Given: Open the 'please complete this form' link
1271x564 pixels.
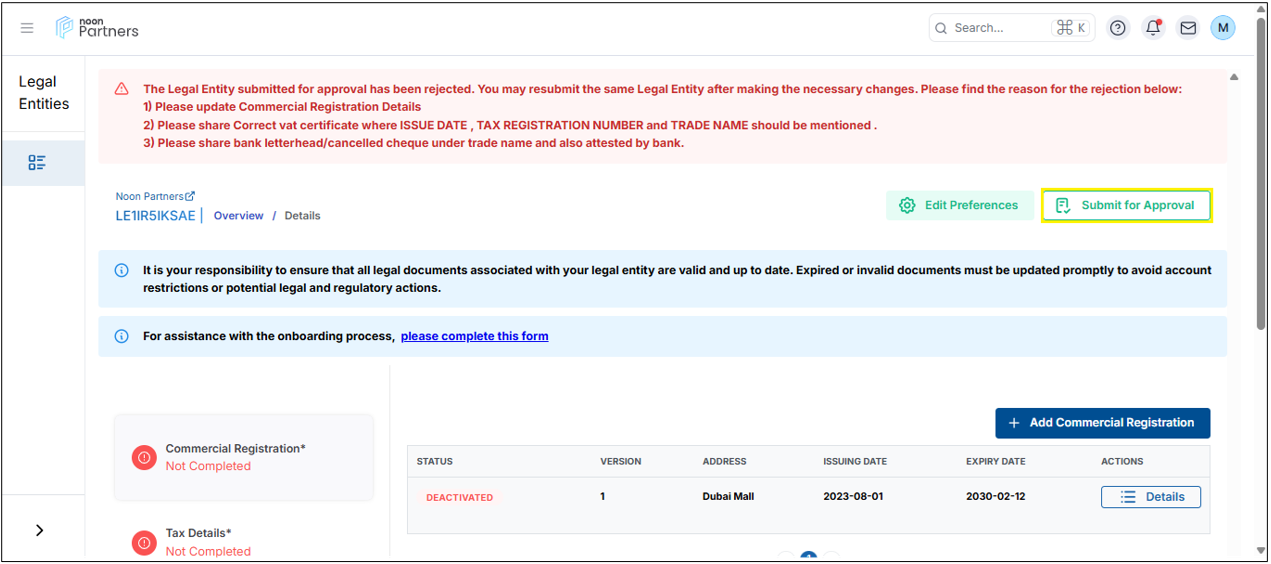Looking at the screenshot, I should click(x=474, y=336).
